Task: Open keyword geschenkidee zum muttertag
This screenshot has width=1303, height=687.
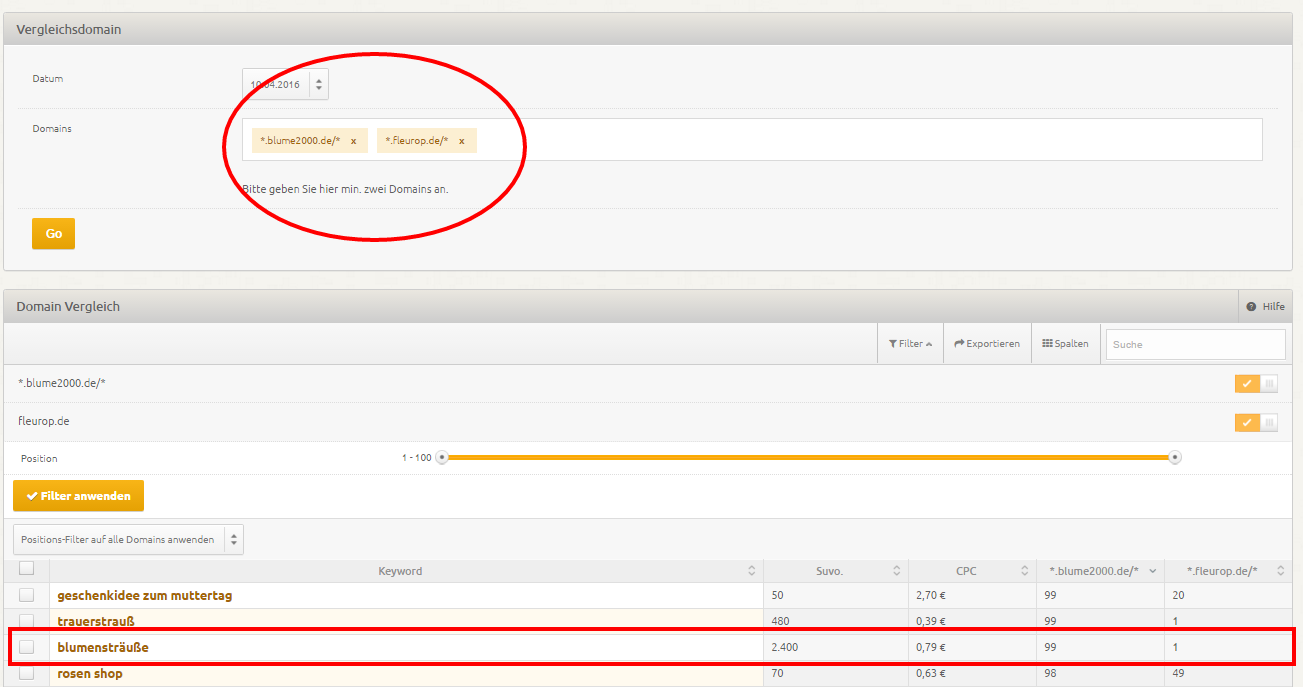Action: tap(145, 595)
